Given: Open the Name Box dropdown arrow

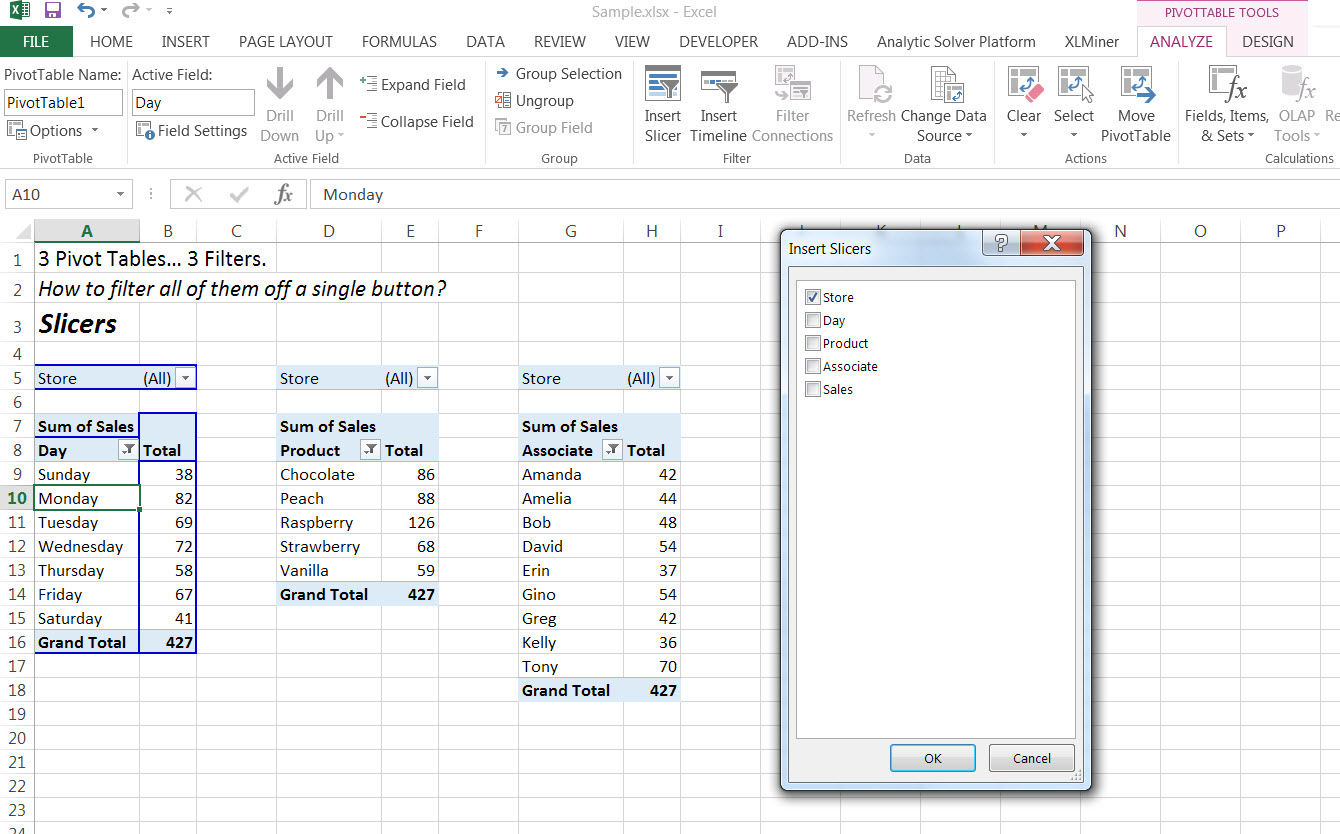Looking at the screenshot, I should (120, 195).
